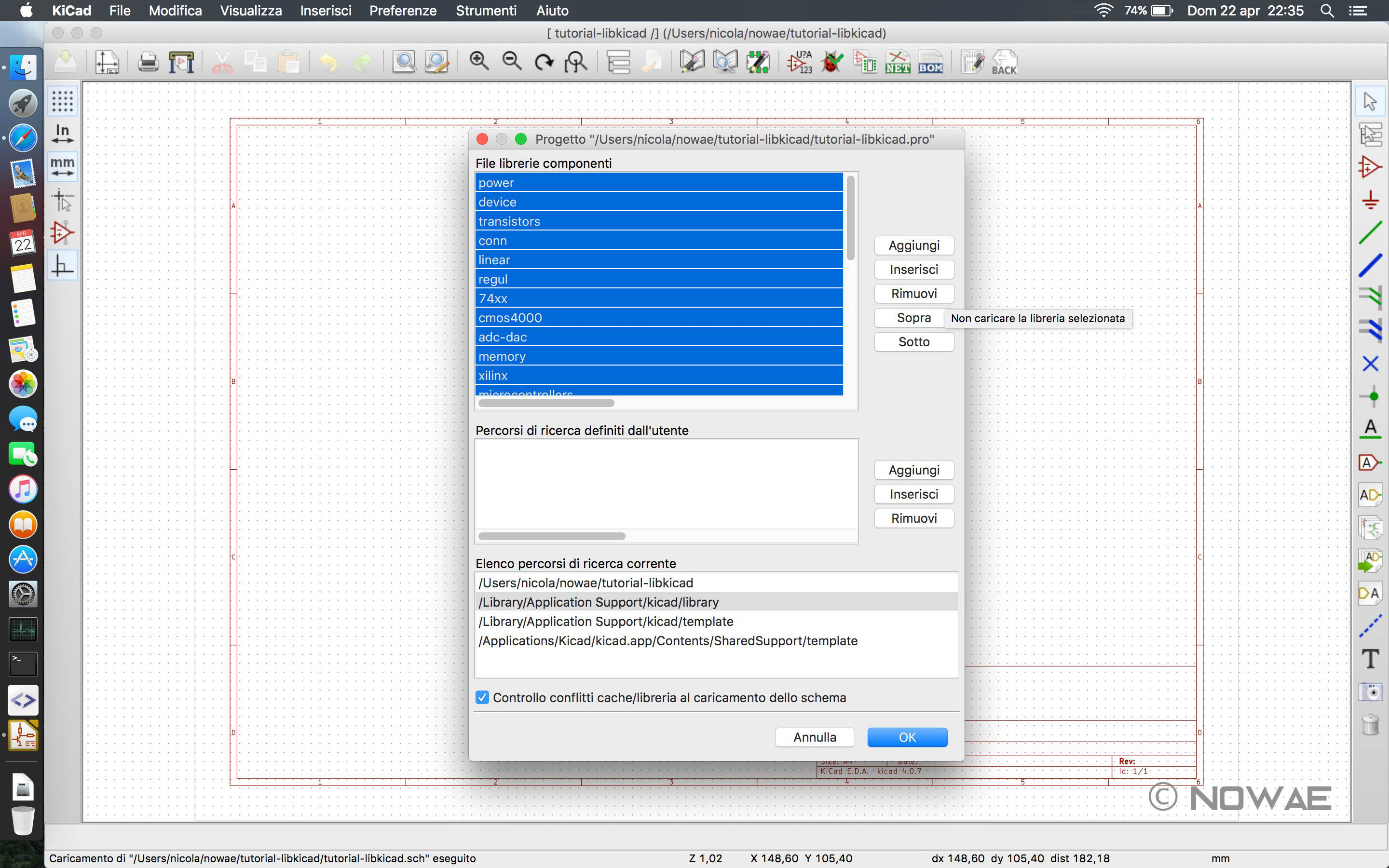Viewport: 1389px width, 868px height.
Task: Select the Place text T tool
Action: click(x=1370, y=658)
